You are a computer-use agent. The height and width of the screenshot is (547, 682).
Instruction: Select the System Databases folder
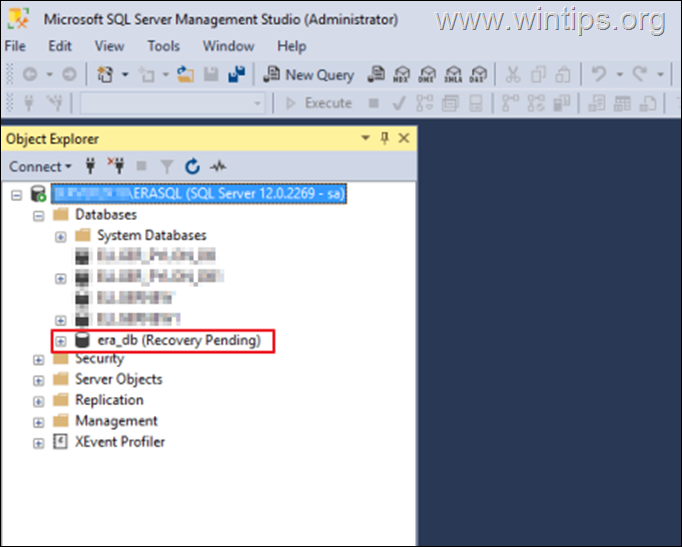151,235
